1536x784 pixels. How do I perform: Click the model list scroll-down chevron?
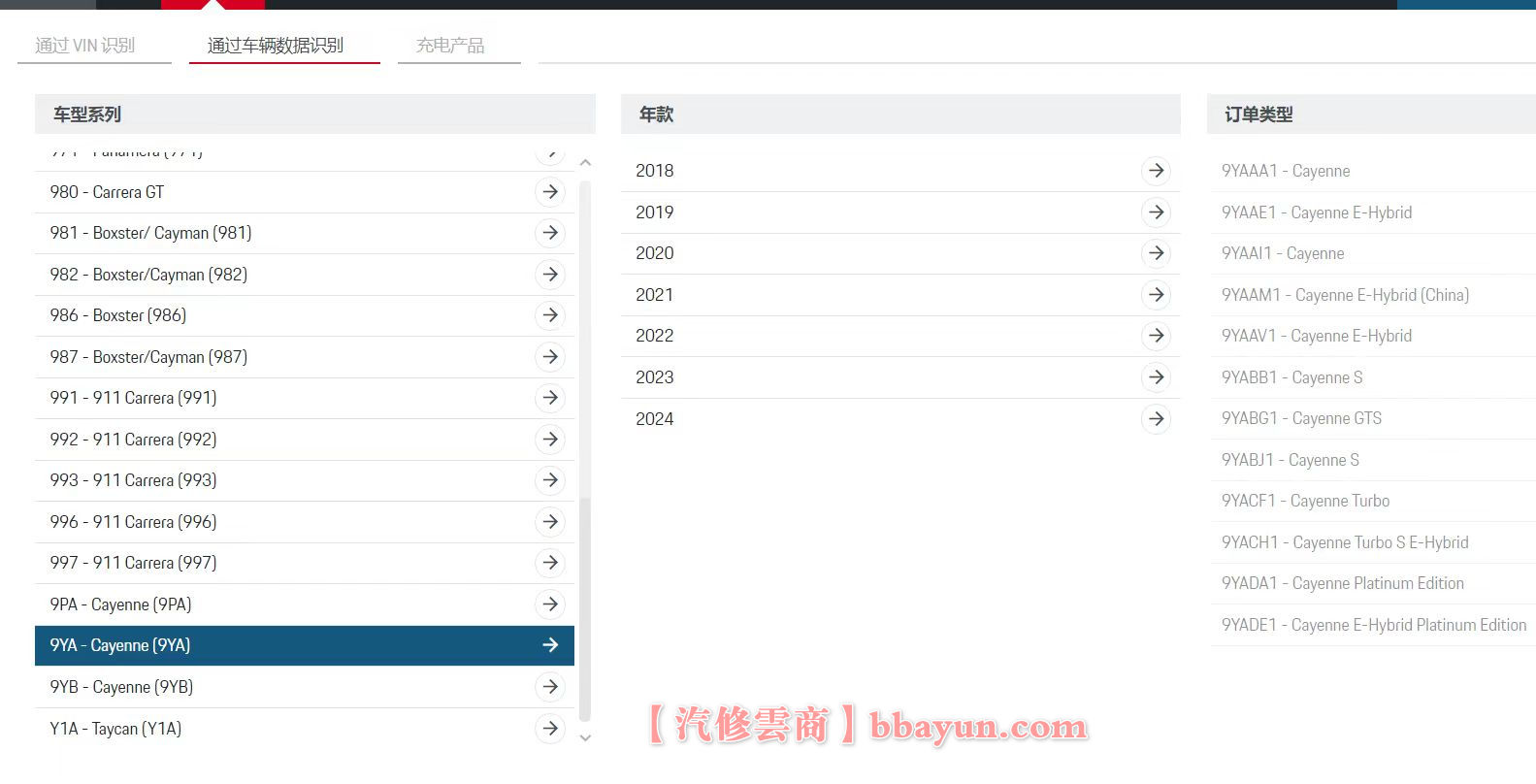(x=585, y=738)
